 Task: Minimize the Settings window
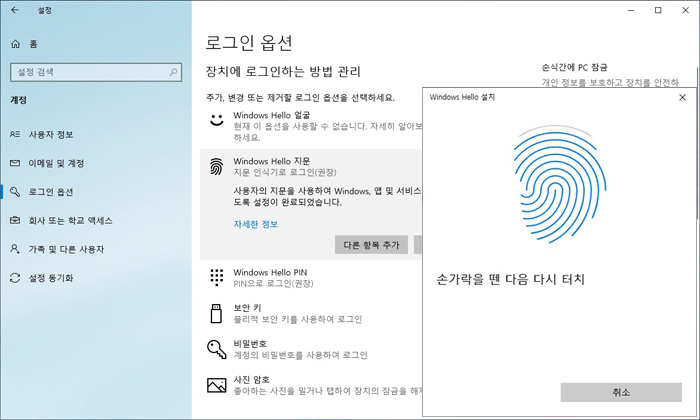(x=631, y=10)
